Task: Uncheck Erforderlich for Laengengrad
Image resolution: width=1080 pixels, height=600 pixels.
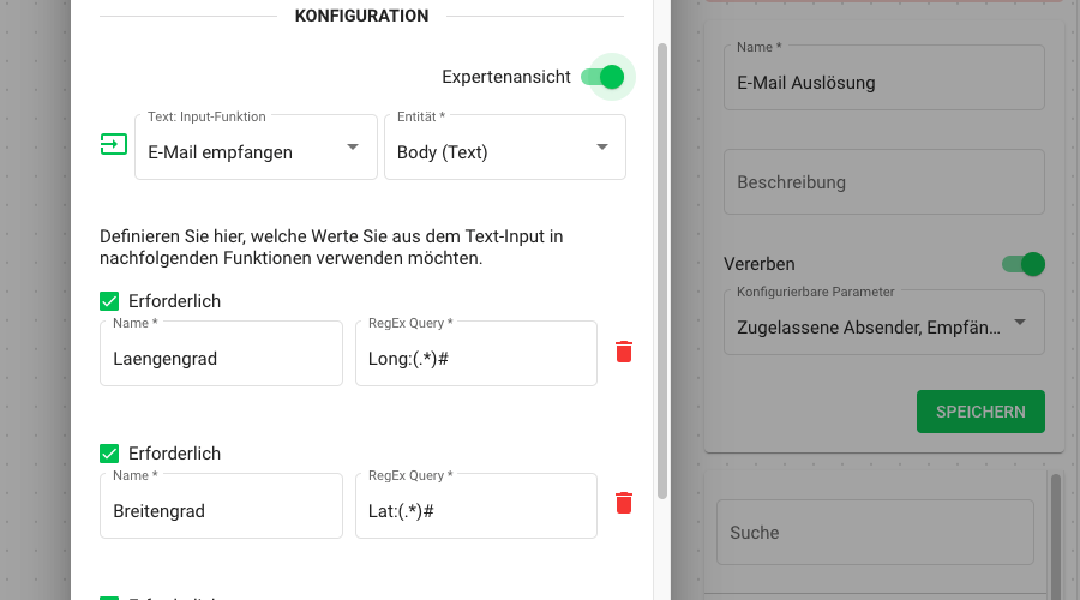Action: click(109, 300)
